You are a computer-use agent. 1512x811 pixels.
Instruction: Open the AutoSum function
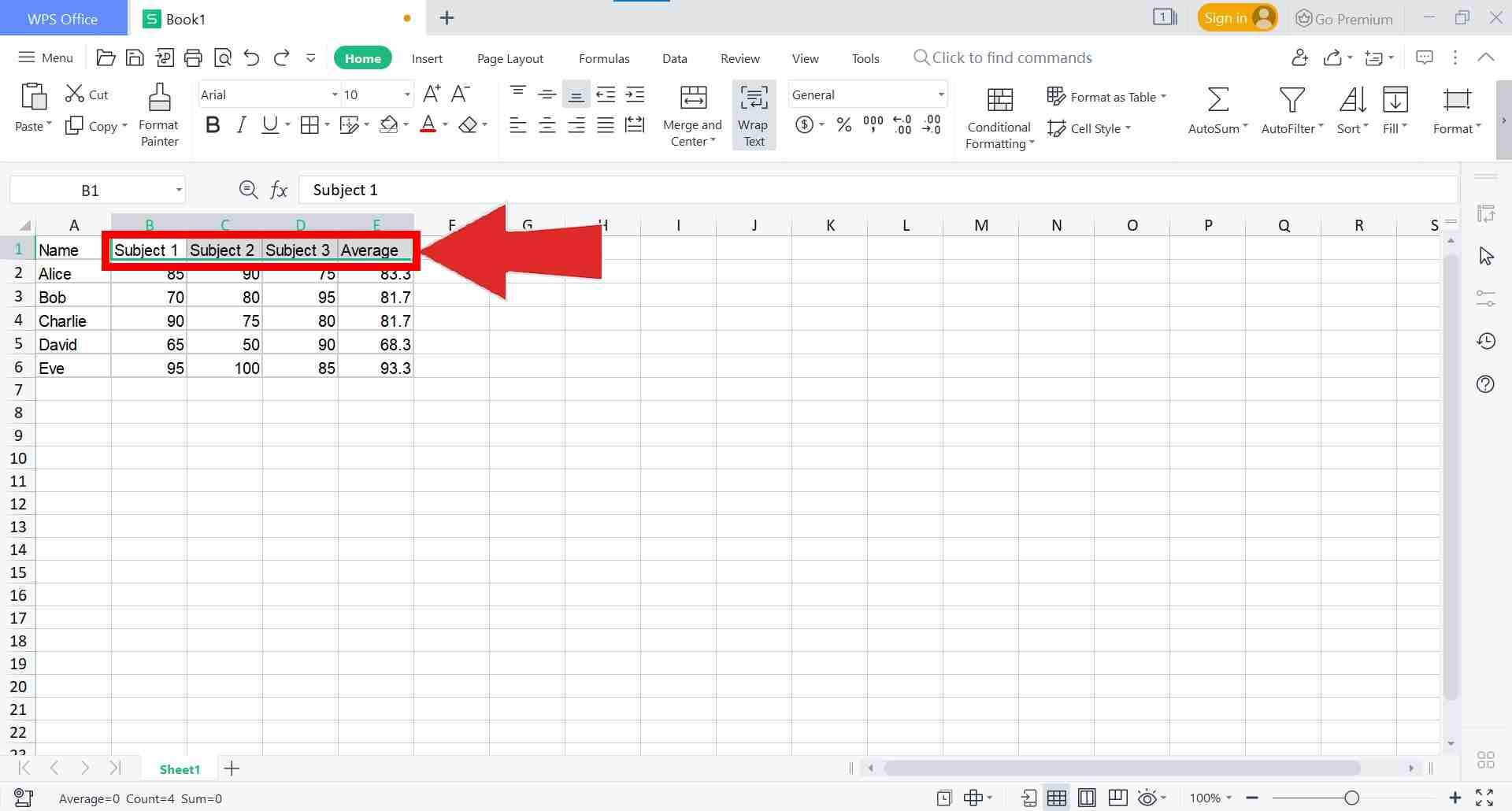tap(1215, 110)
